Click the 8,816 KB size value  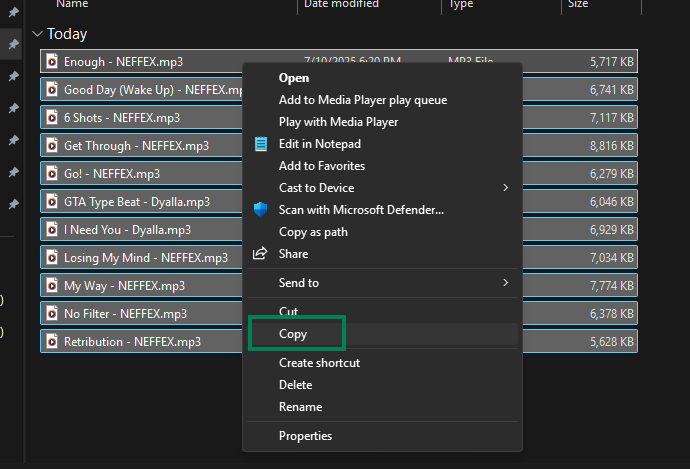click(x=612, y=146)
